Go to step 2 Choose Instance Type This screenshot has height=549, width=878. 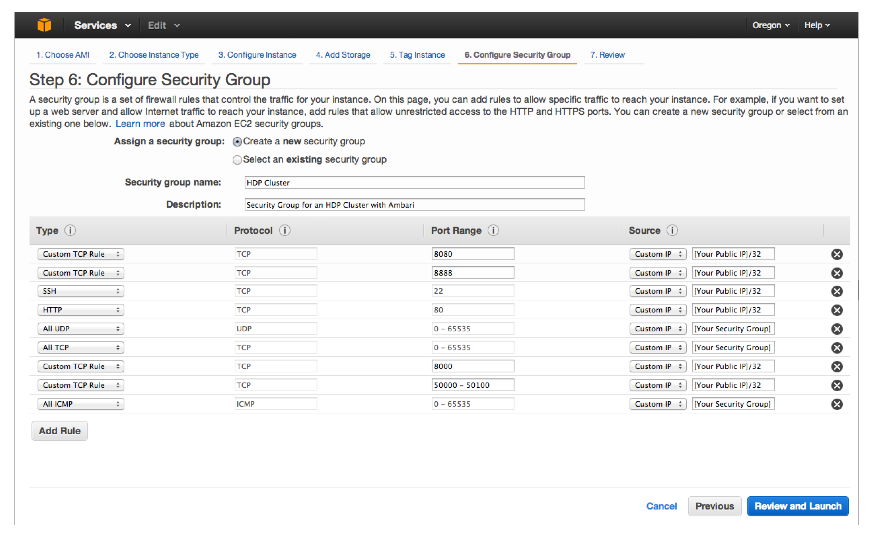click(153, 55)
